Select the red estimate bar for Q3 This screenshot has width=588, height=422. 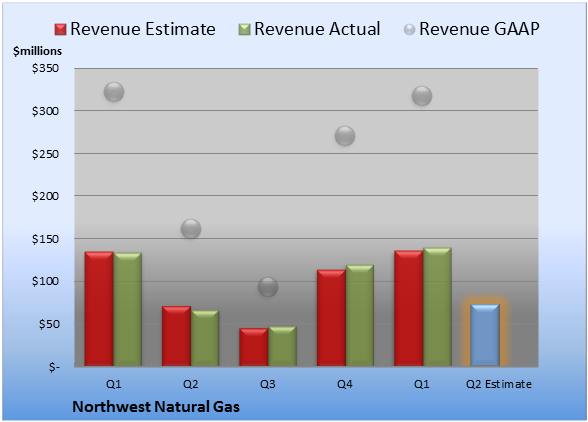pyautogui.click(x=254, y=347)
